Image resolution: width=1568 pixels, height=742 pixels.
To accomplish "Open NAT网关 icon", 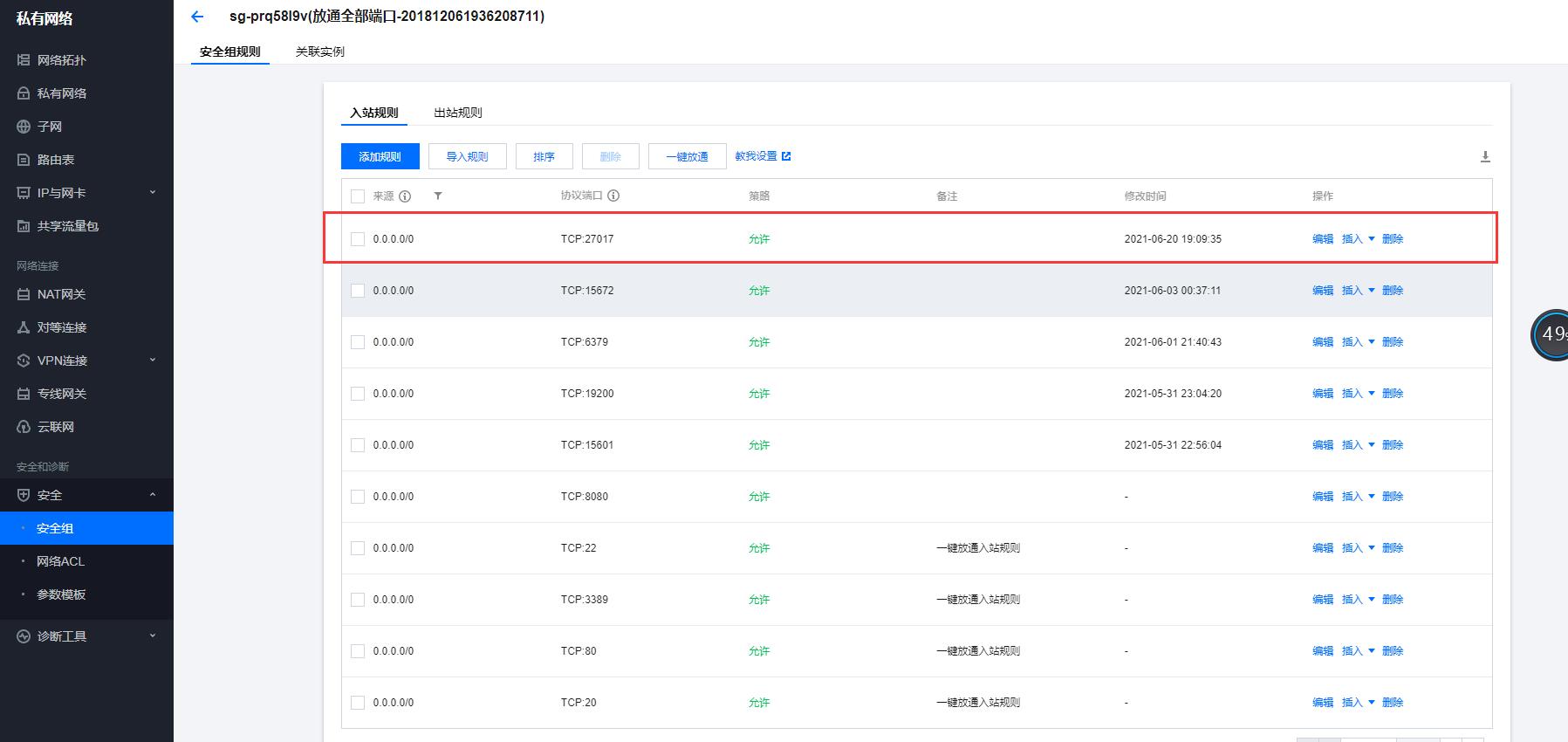I will coord(24,294).
